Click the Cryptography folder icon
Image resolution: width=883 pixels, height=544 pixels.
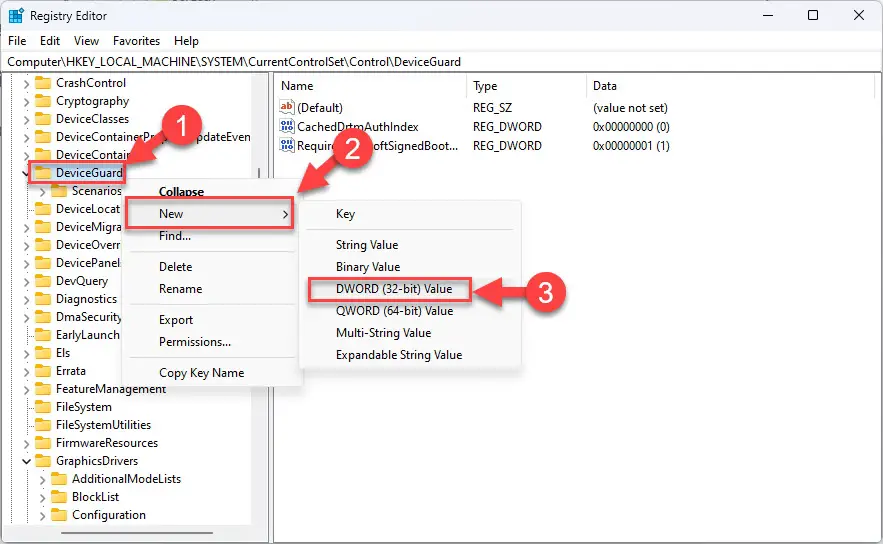(43, 101)
